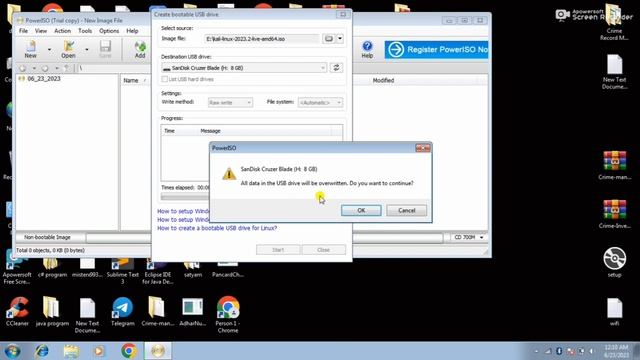Open New Text Document icon at right
This screenshot has height=360, width=640.
coord(614,71)
